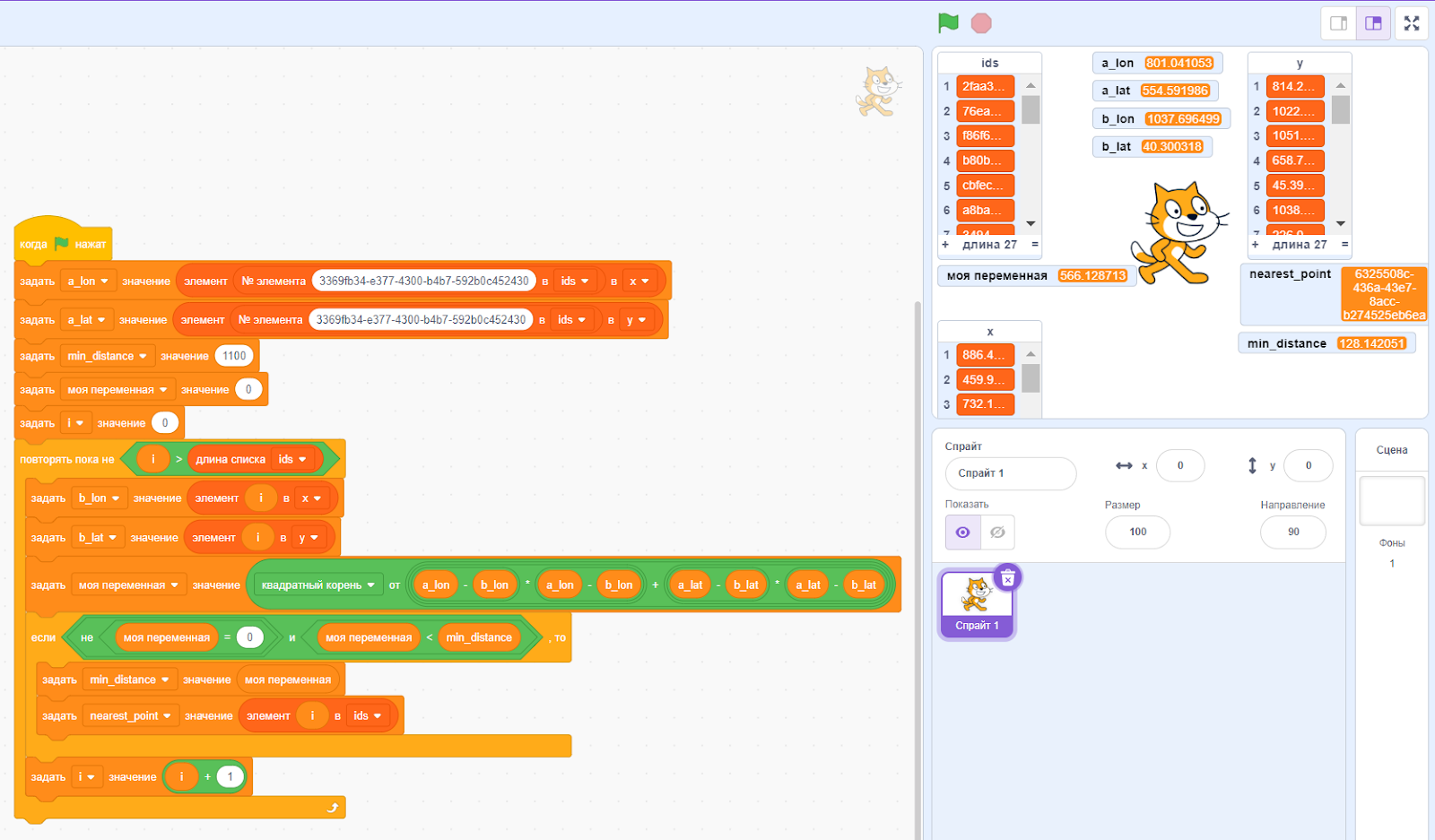Hide the sprite using crossed eye icon
Image resolution: width=1435 pixels, height=840 pixels.
point(997,533)
